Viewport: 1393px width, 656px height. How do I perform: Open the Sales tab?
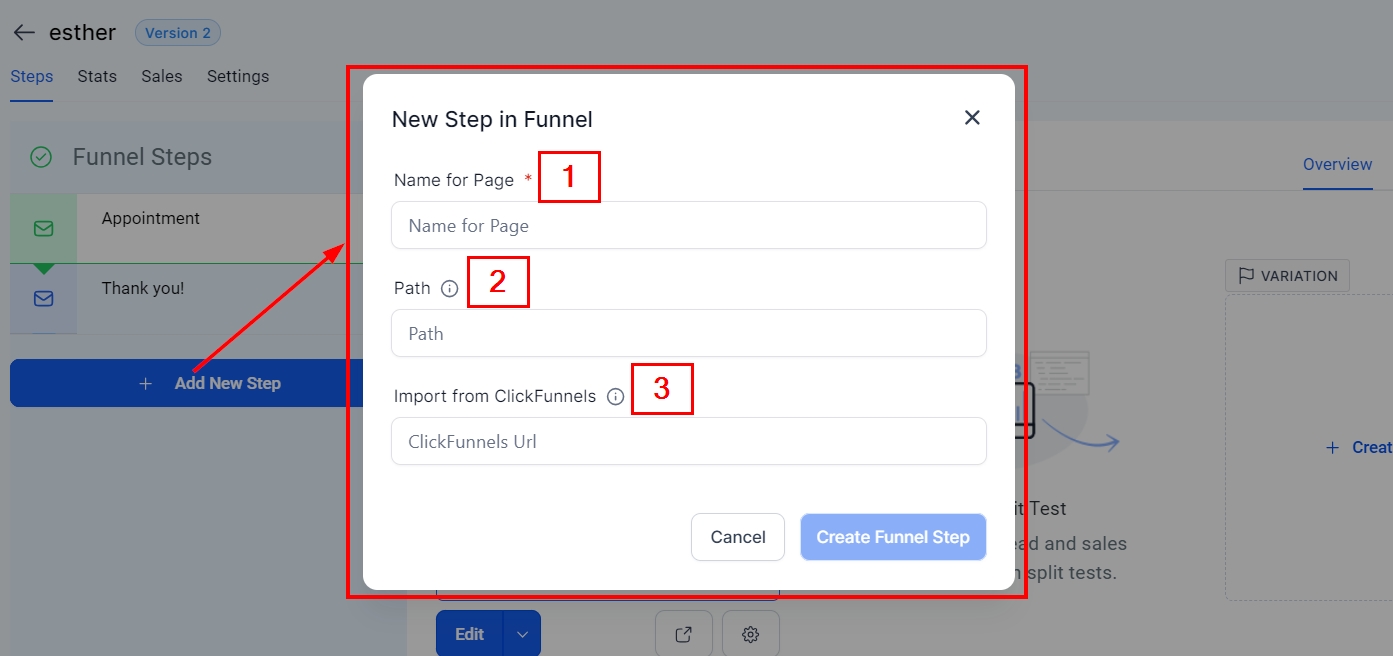pos(162,76)
